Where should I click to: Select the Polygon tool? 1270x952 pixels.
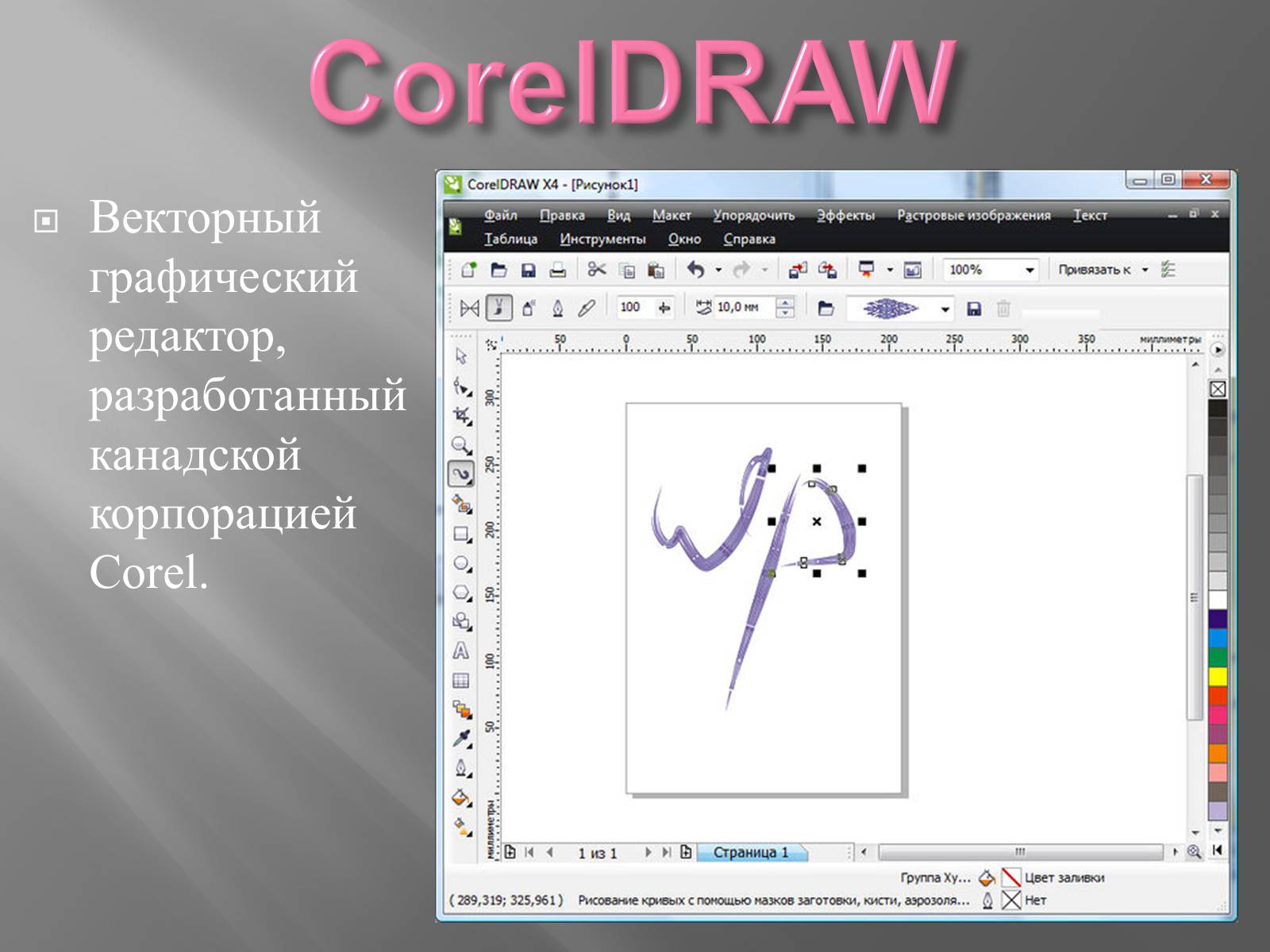(x=461, y=593)
